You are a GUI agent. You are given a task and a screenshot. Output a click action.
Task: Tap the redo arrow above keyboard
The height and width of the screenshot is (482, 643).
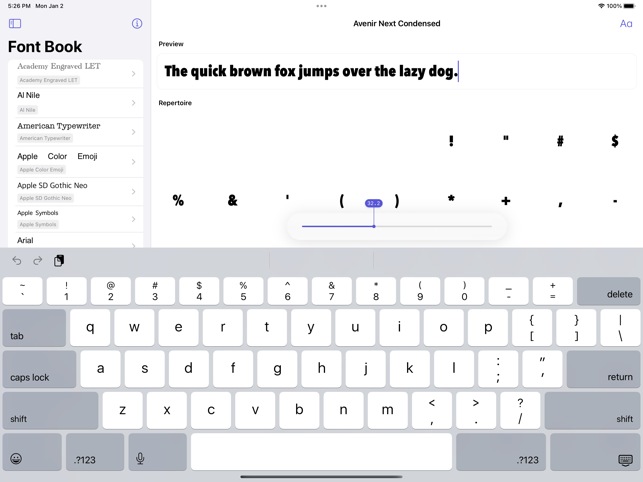click(x=38, y=260)
